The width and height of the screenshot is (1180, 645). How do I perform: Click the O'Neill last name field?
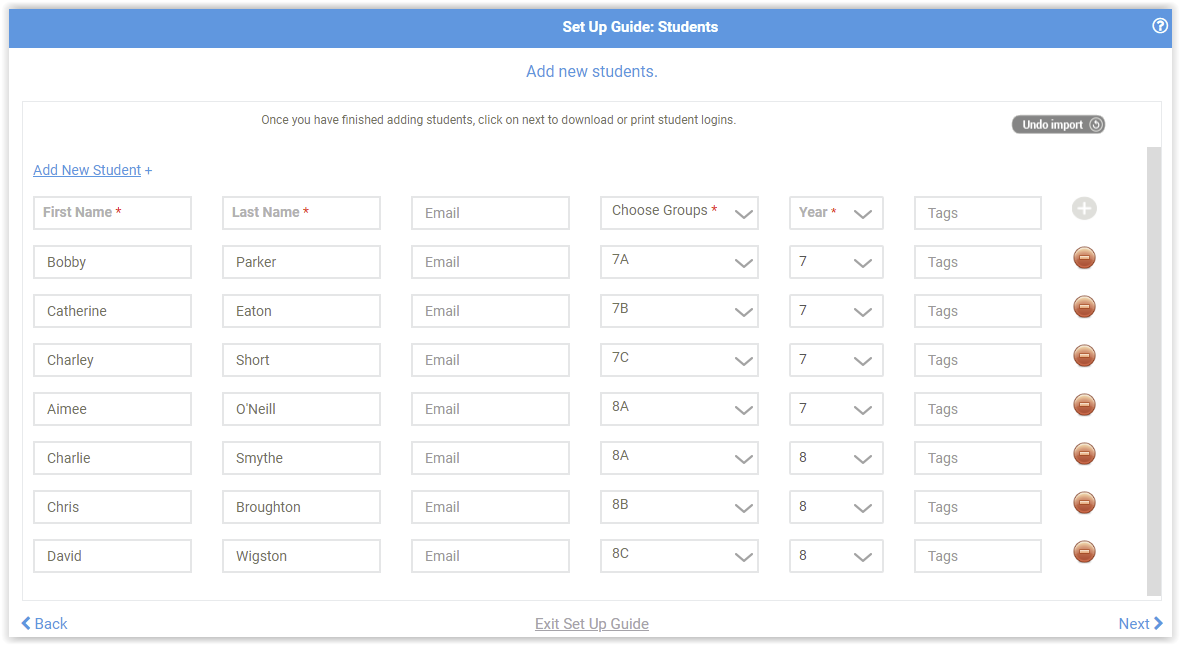pyautogui.click(x=301, y=409)
